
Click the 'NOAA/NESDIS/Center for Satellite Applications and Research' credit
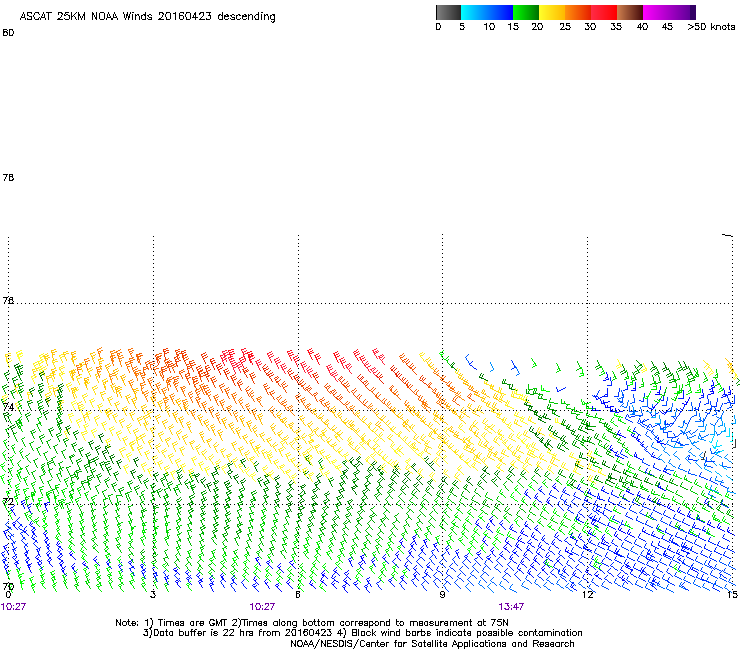432,644
